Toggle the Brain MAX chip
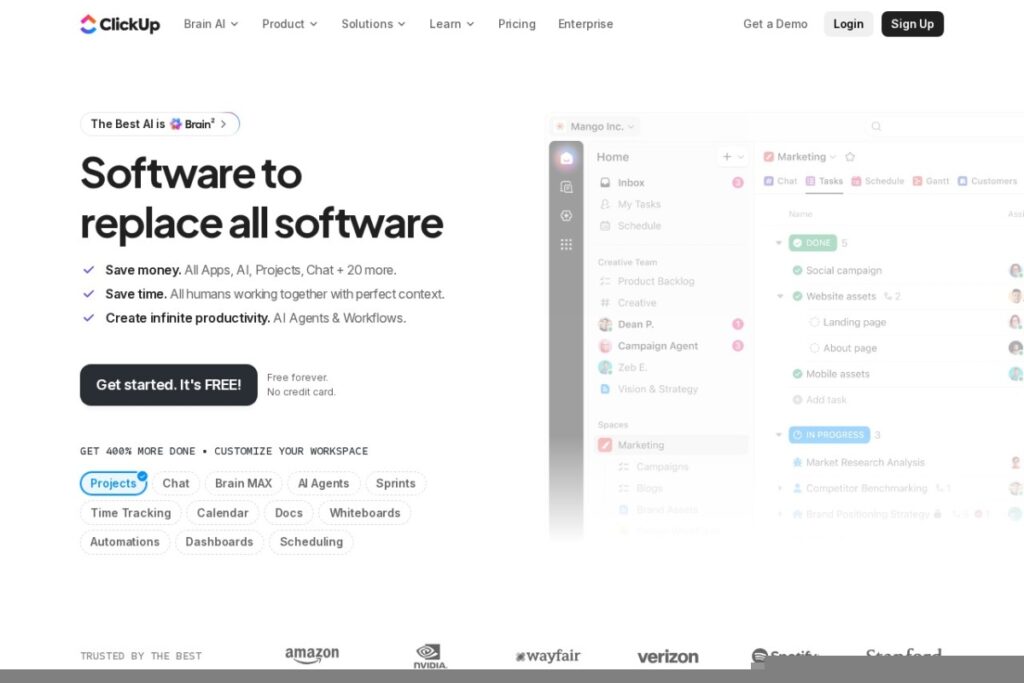1024x683 pixels. click(244, 483)
